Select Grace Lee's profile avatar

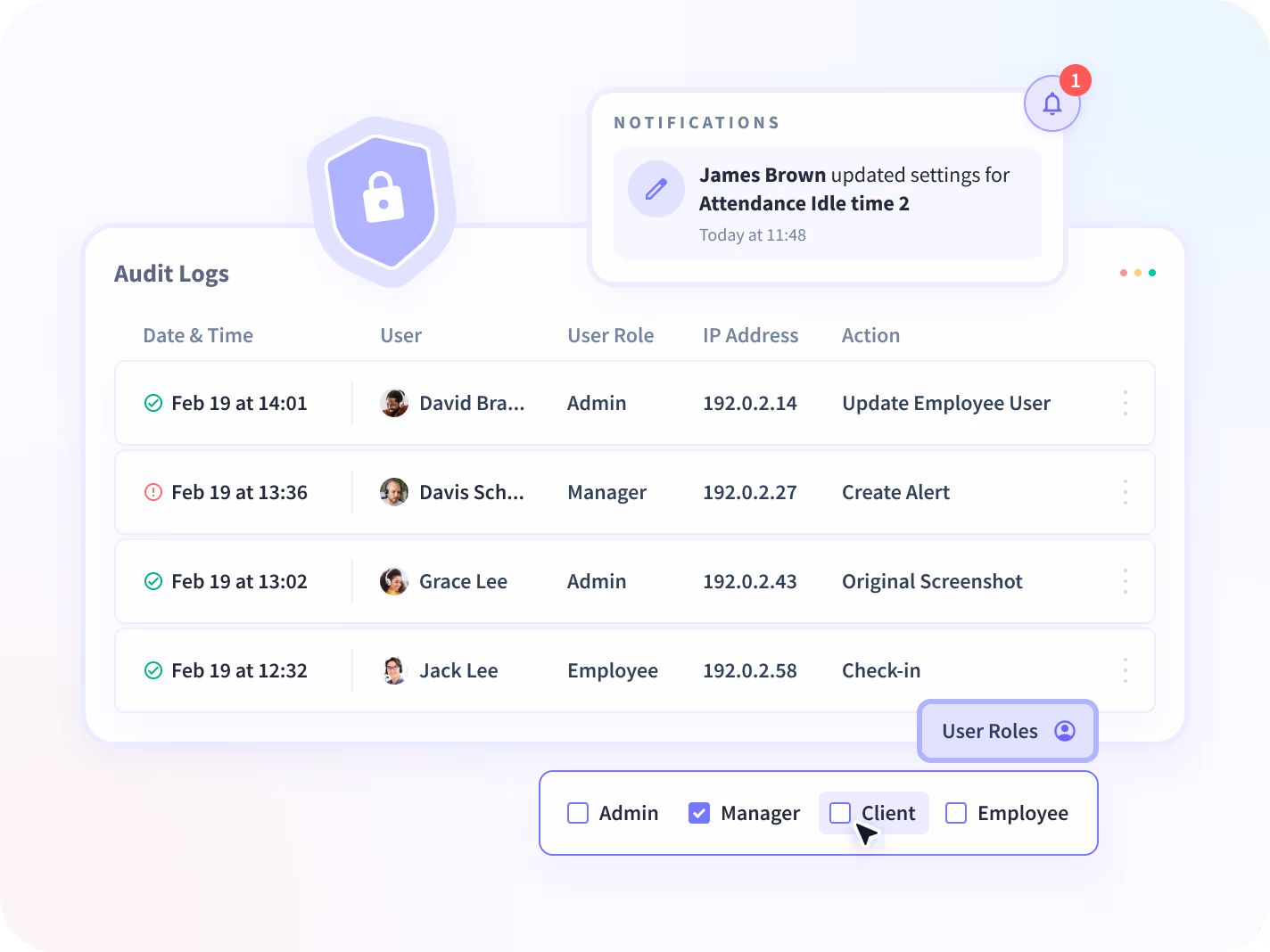[x=393, y=581]
